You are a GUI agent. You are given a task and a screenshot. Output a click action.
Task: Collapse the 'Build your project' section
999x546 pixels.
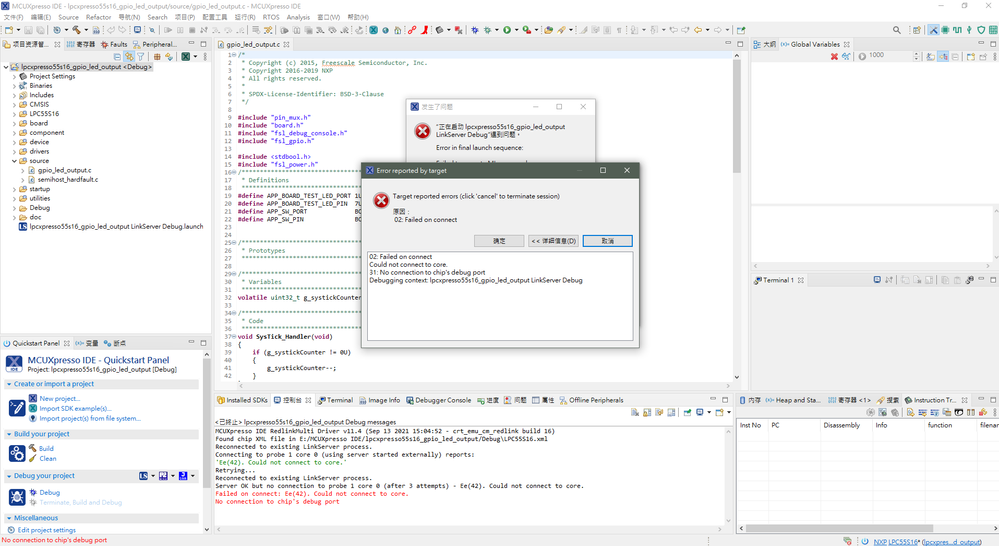9,434
